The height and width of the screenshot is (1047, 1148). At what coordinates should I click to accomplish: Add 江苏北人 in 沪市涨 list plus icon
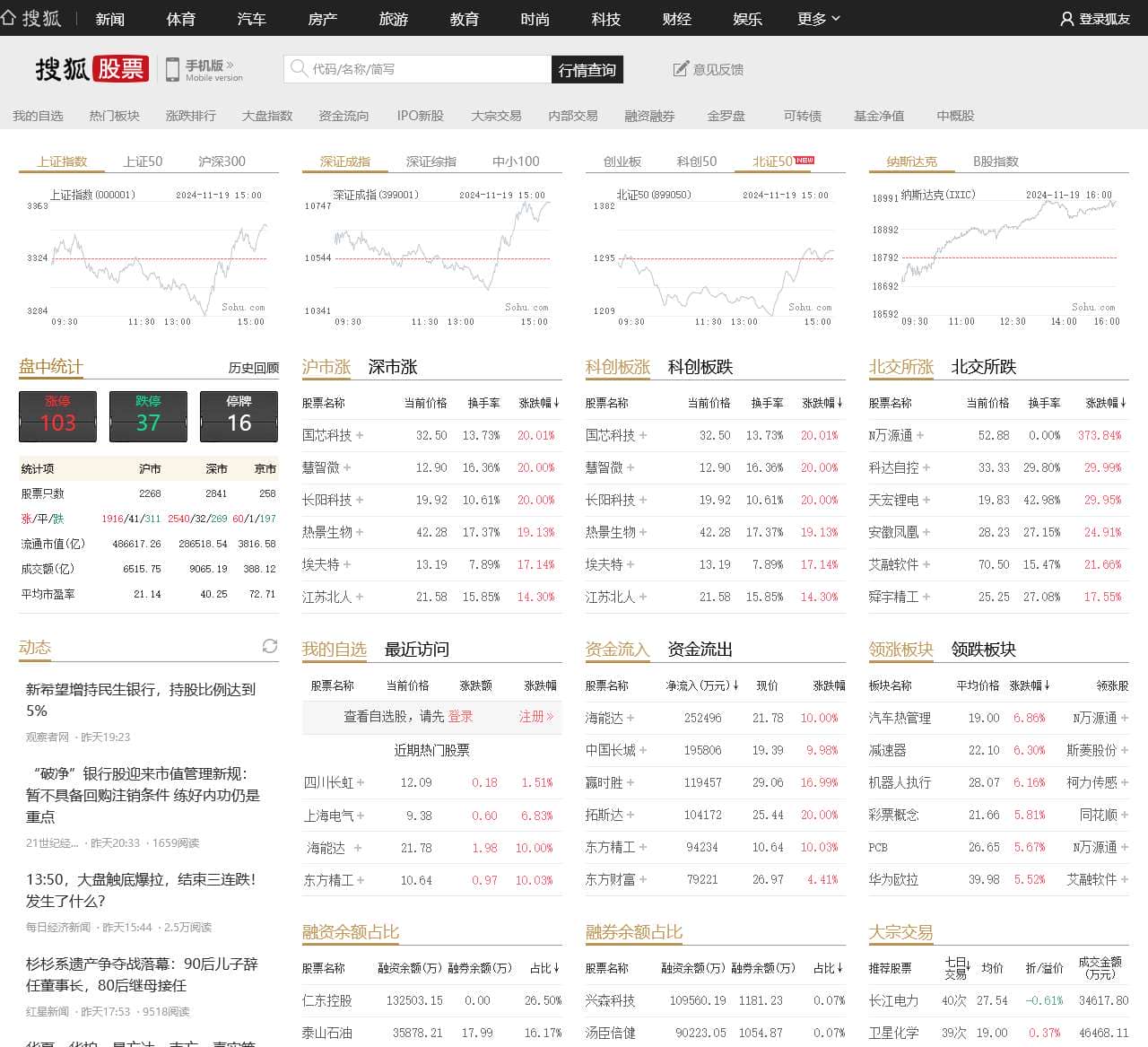click(360, 597)
